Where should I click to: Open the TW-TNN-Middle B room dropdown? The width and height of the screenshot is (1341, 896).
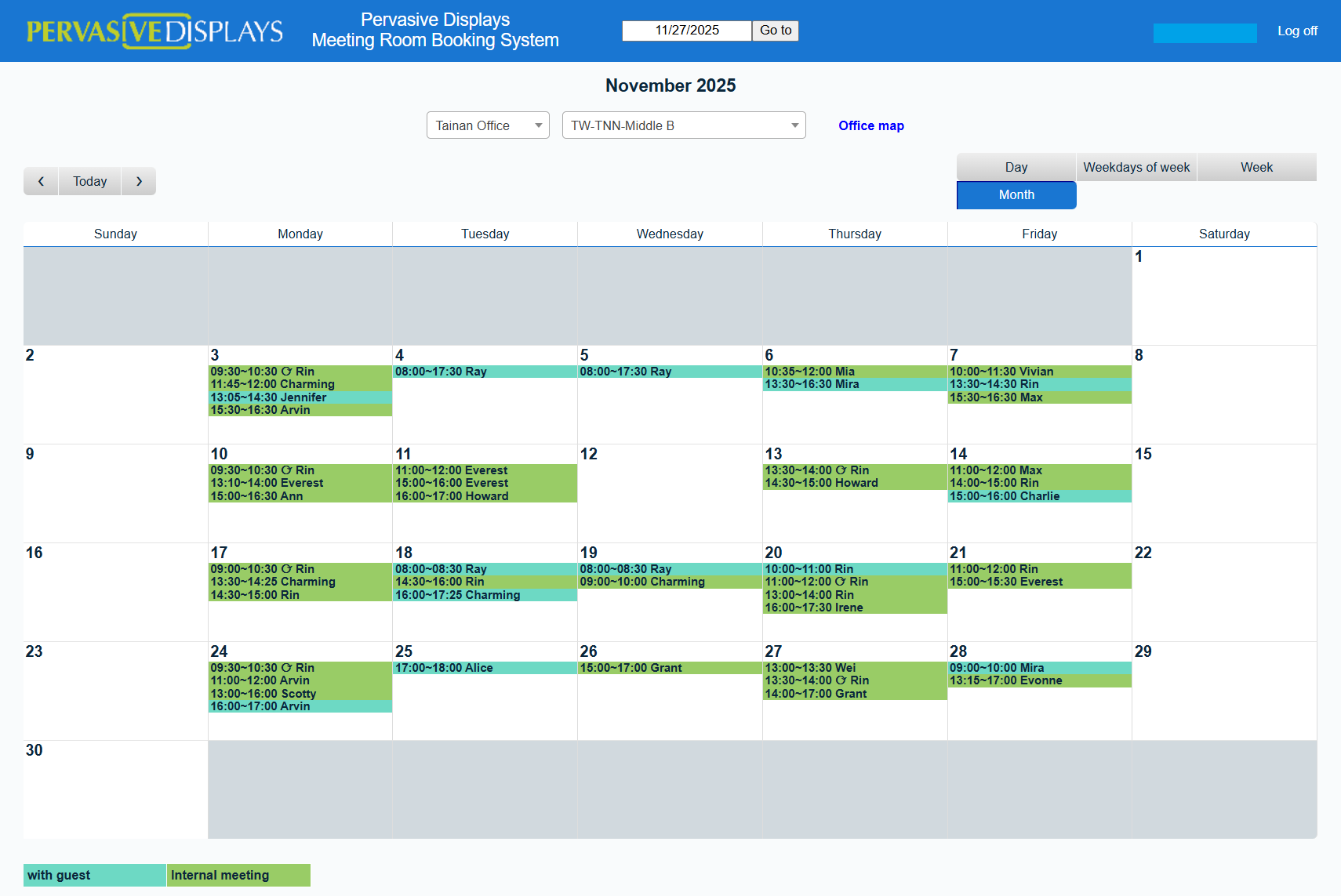point(683,125)
